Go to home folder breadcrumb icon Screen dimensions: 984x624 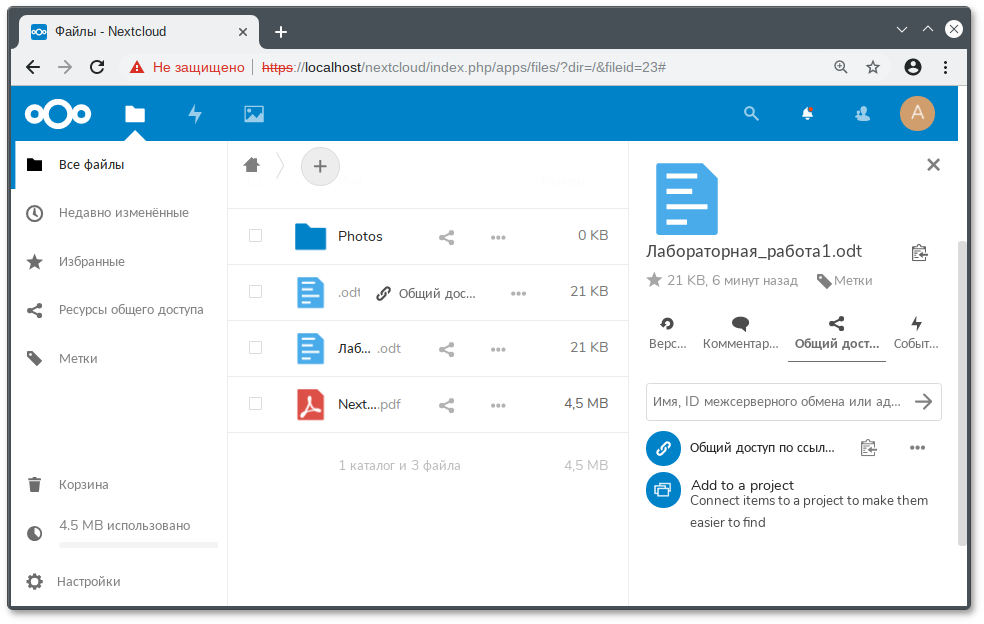pyautogui.click(x=252, y=165)
